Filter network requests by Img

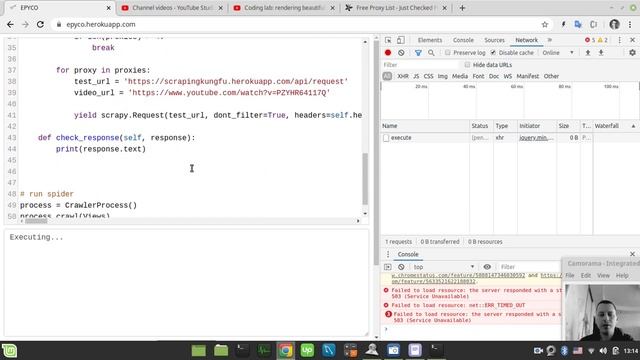tap(442, 76)
